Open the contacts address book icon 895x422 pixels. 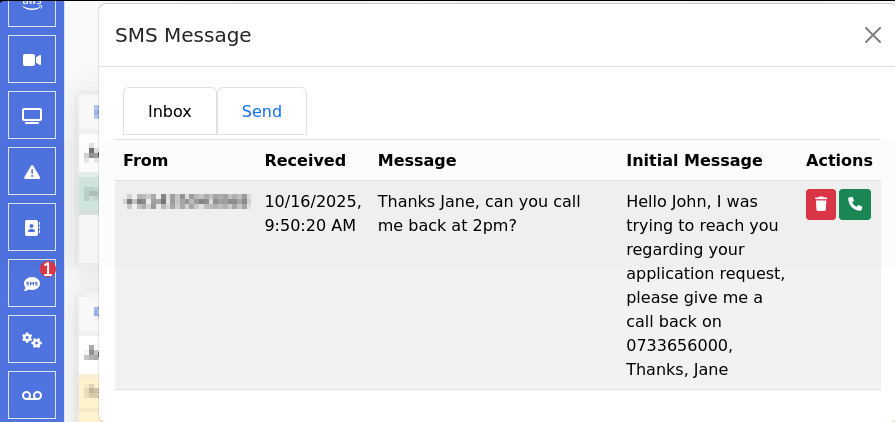(32, 228)
